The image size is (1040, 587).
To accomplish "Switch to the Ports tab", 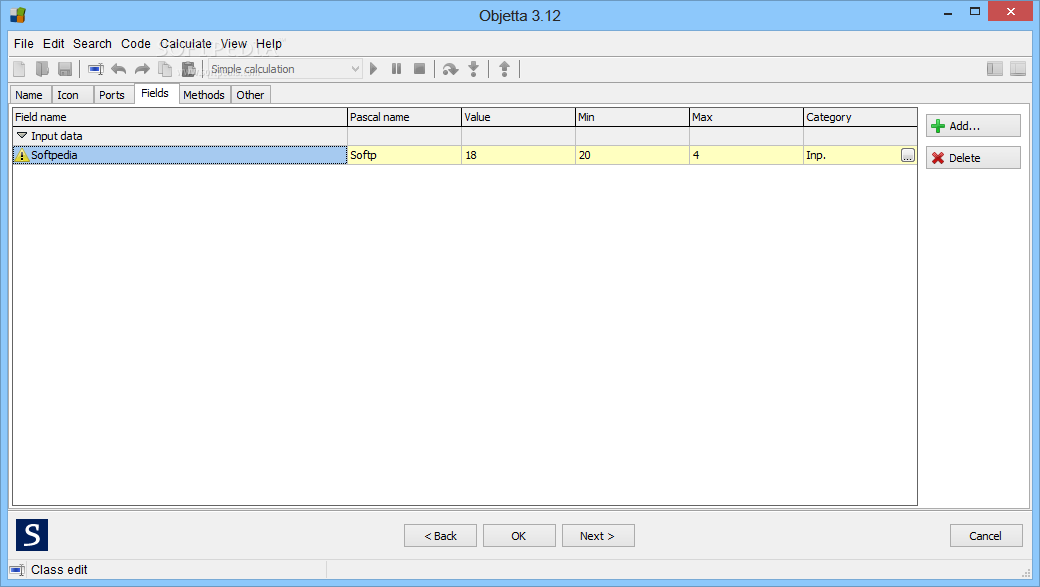I will pos(112,95).
